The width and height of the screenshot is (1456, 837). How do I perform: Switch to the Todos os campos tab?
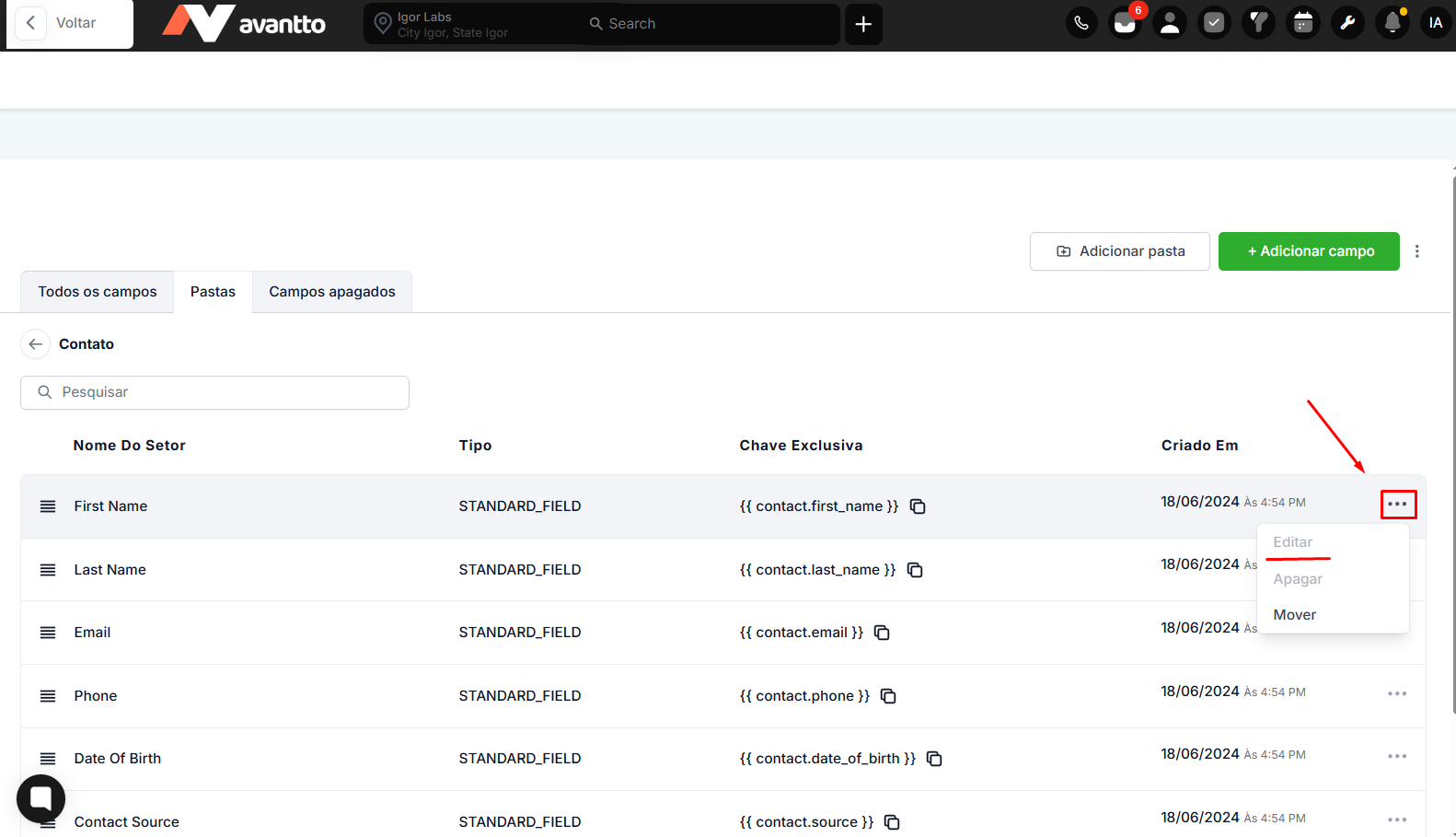(98, 292)
